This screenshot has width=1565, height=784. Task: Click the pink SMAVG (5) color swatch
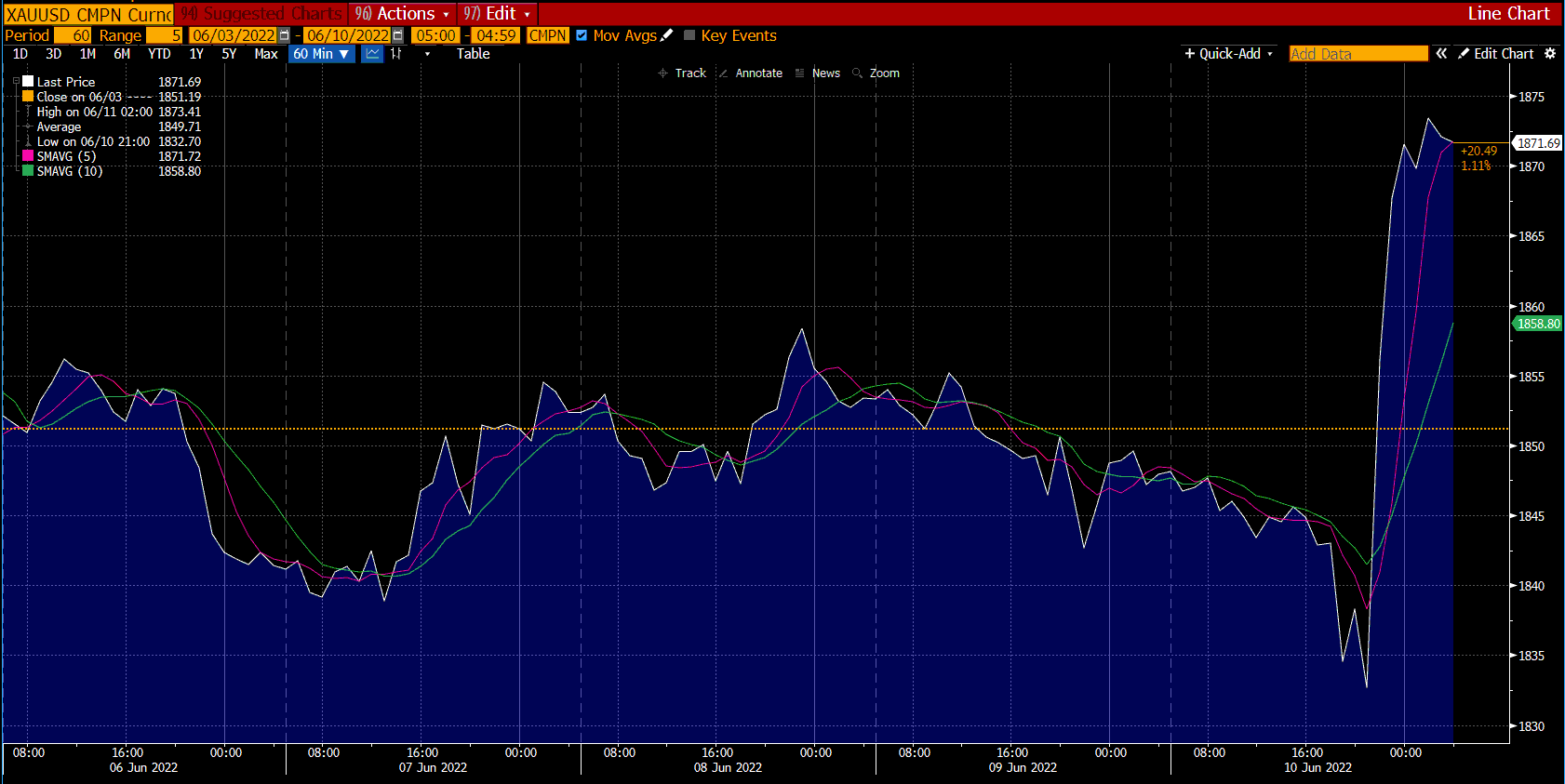28,156
